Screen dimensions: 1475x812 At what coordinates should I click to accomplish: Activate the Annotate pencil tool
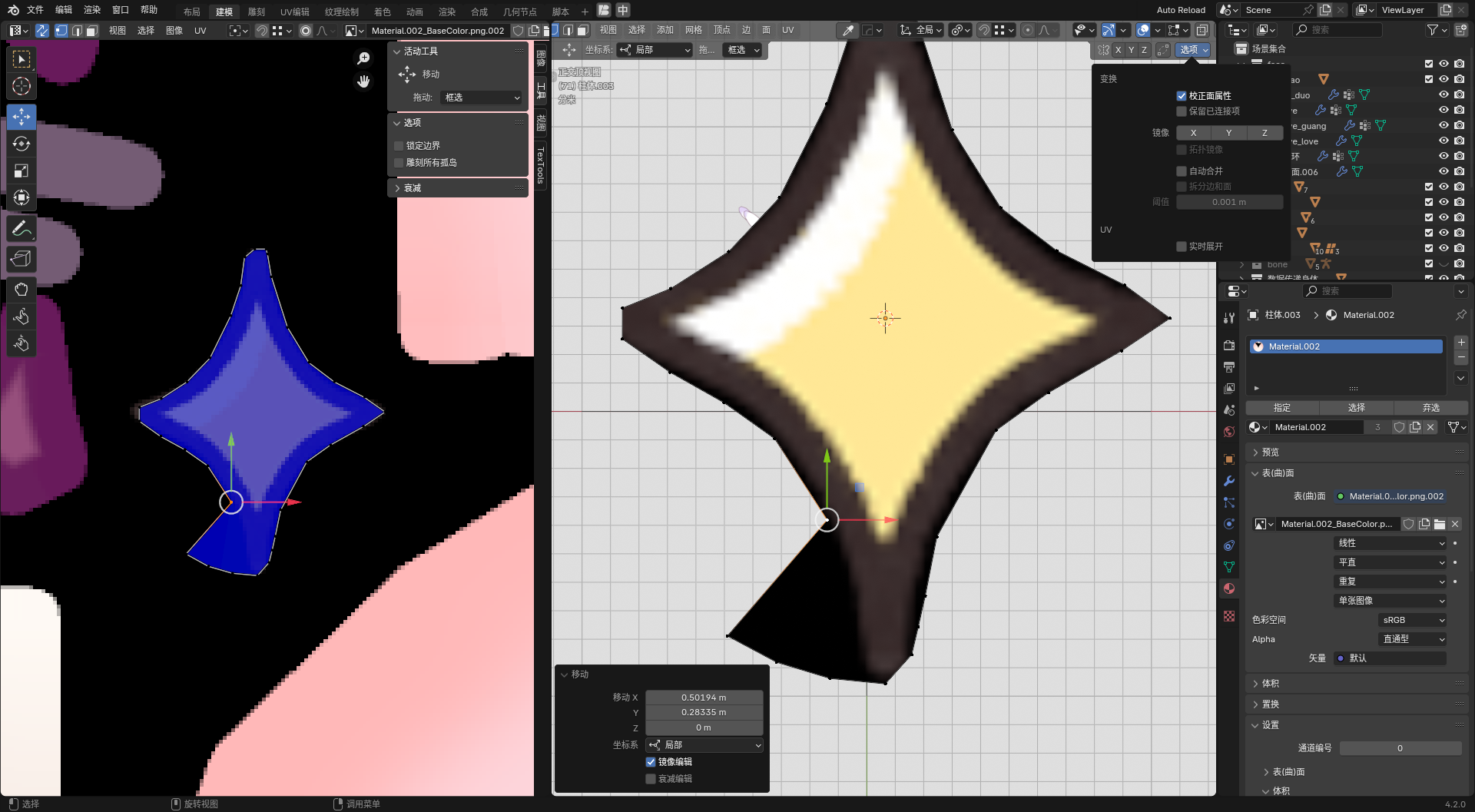pos(22,228)
